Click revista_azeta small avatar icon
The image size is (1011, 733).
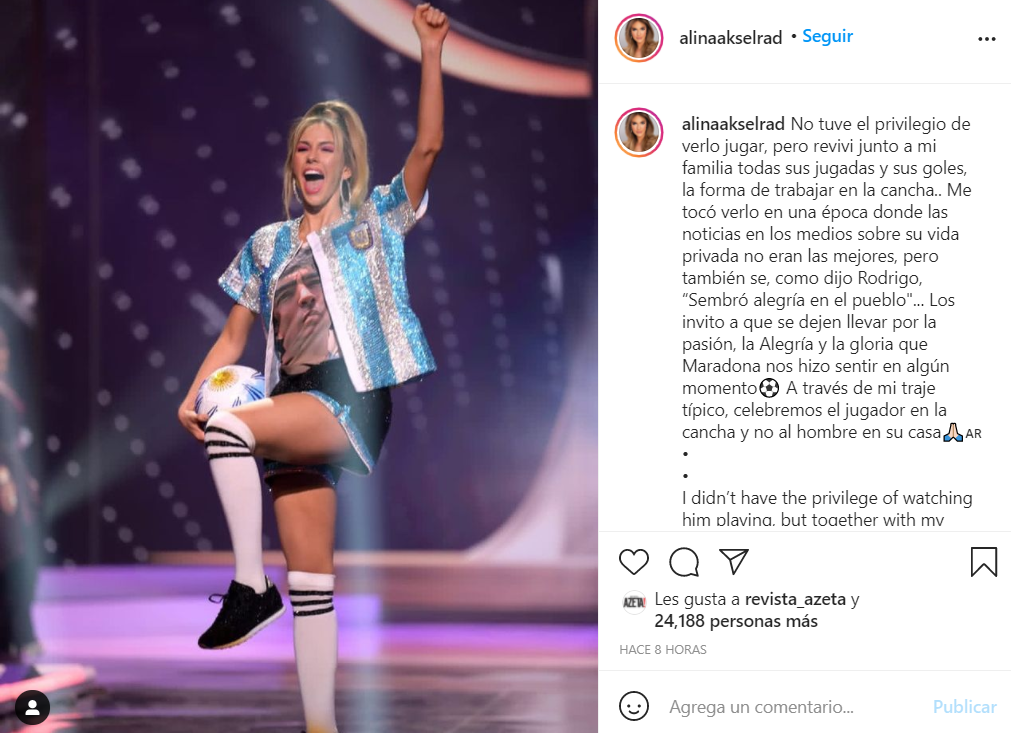click(634, 602)
